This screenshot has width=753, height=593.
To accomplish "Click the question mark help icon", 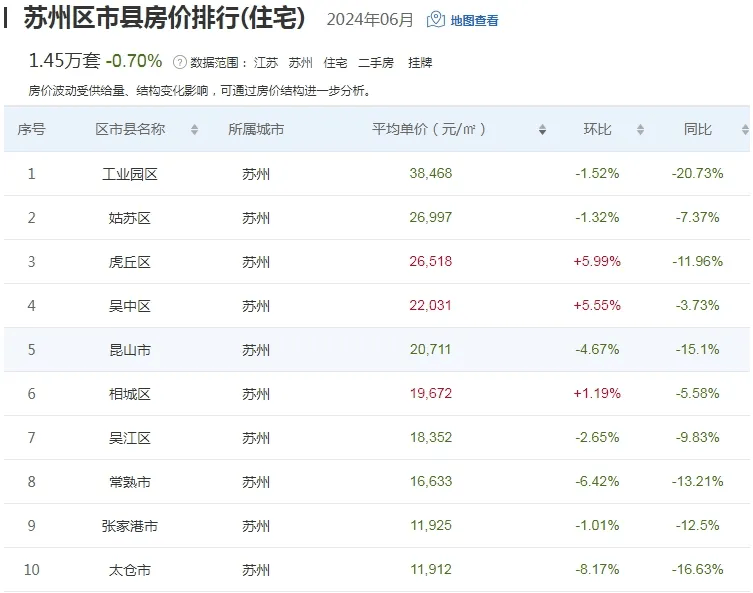I will [x=180, y=62].
